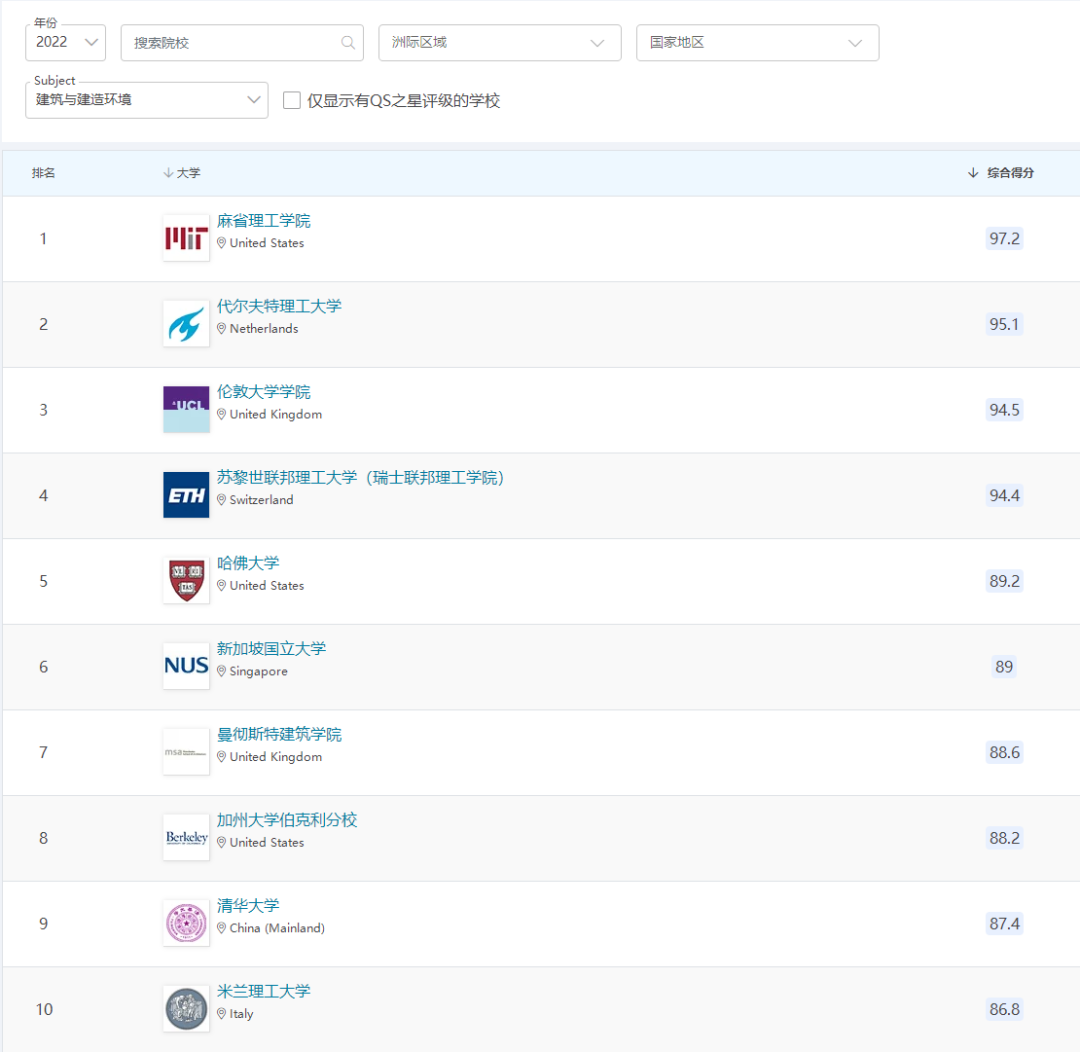Click the Berkeley logo
This screenshot has height=1052, width=1080.
click(186, 838)
